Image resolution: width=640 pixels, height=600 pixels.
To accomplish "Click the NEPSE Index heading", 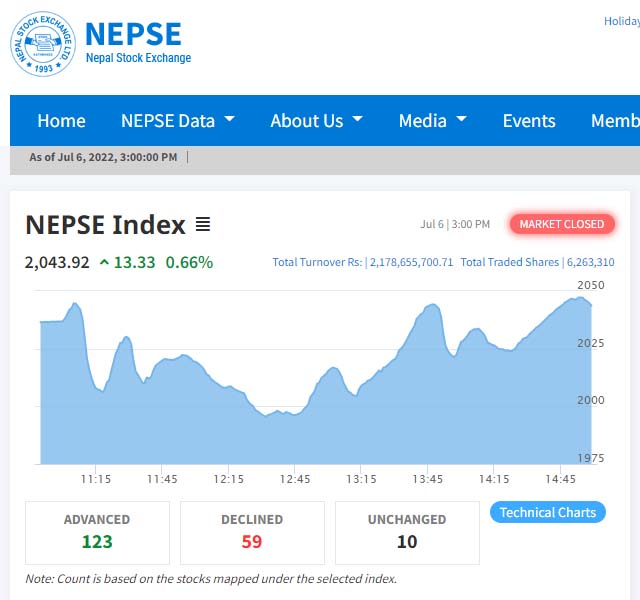I will tap(105, 225).
